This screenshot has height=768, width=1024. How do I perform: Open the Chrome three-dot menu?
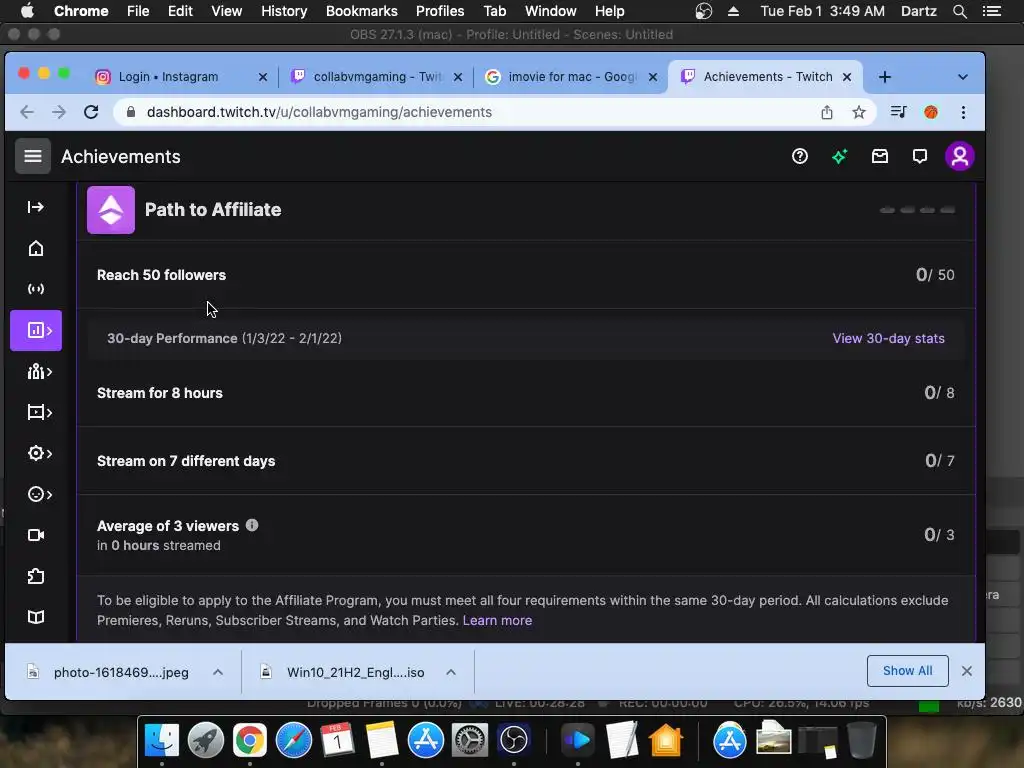coord(963,112)
